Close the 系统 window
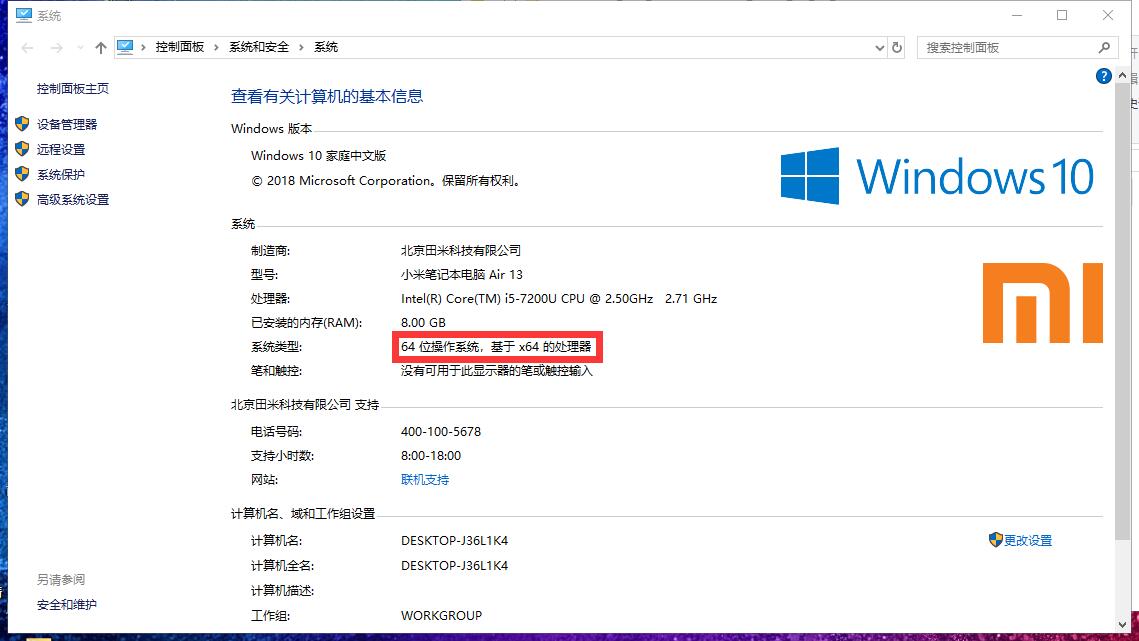Viewport: 1139px width, 641px height. (1108, 15)
